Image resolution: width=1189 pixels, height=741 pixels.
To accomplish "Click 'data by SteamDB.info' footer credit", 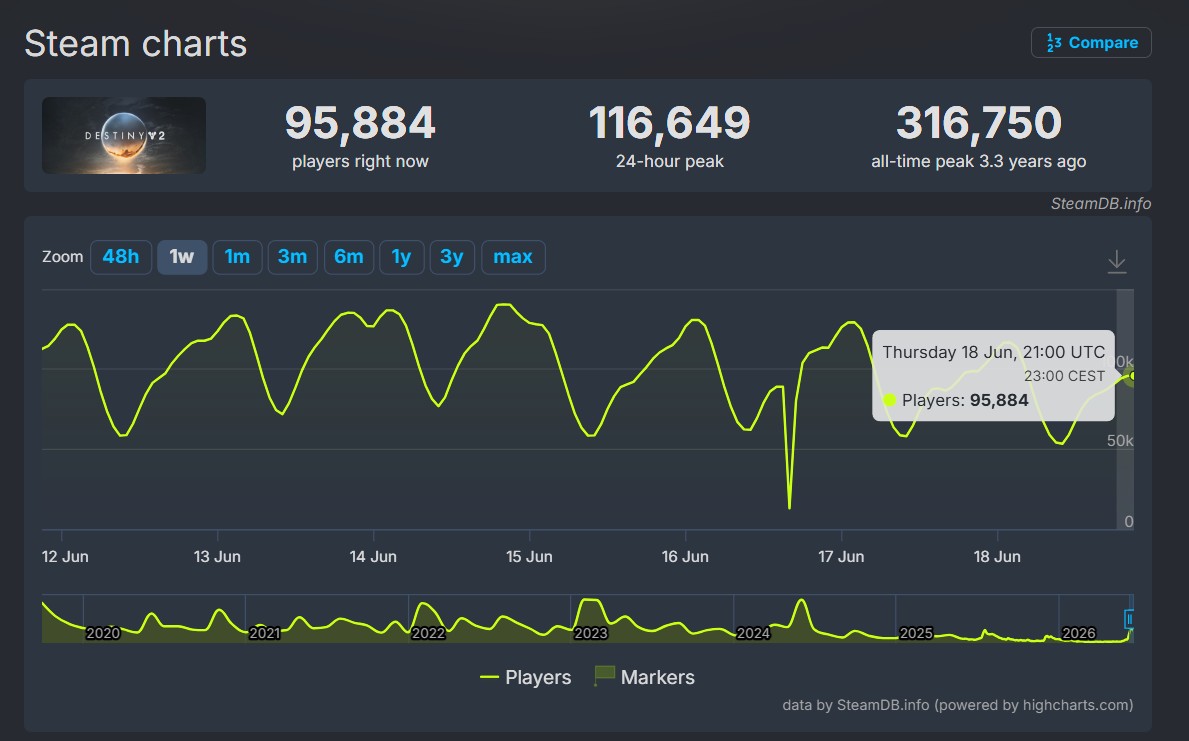I will coord(958,705).
